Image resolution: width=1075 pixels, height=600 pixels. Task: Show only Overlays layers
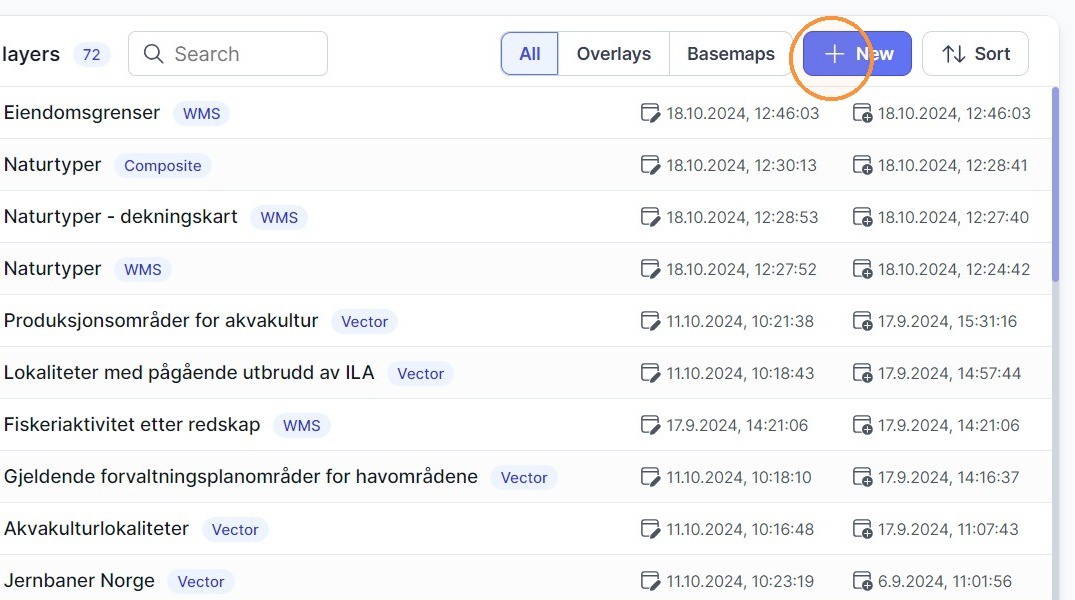point(614,53)
